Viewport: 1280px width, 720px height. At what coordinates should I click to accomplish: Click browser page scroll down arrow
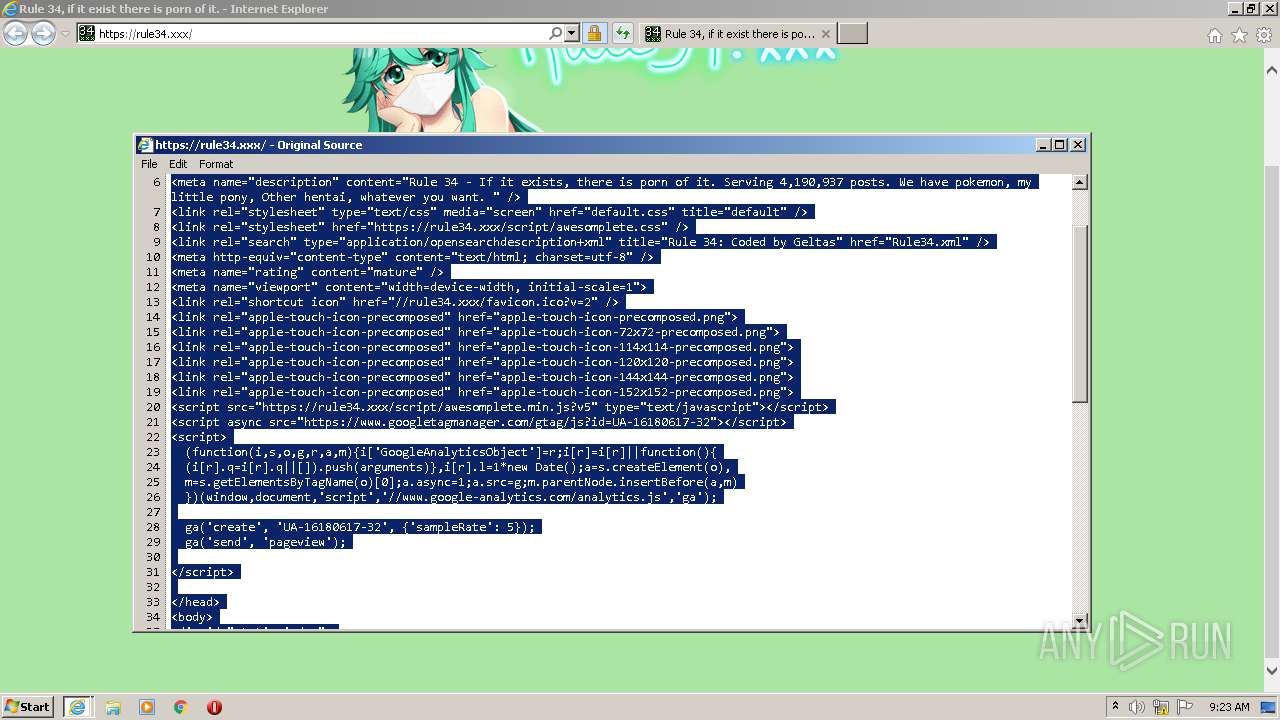coord(1272,671)
